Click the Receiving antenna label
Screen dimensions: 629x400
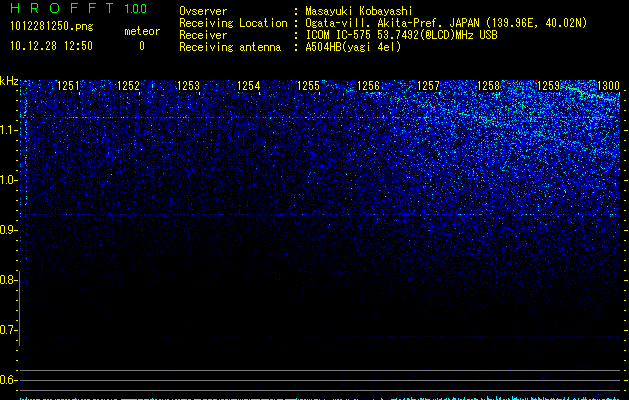(230, 47)
